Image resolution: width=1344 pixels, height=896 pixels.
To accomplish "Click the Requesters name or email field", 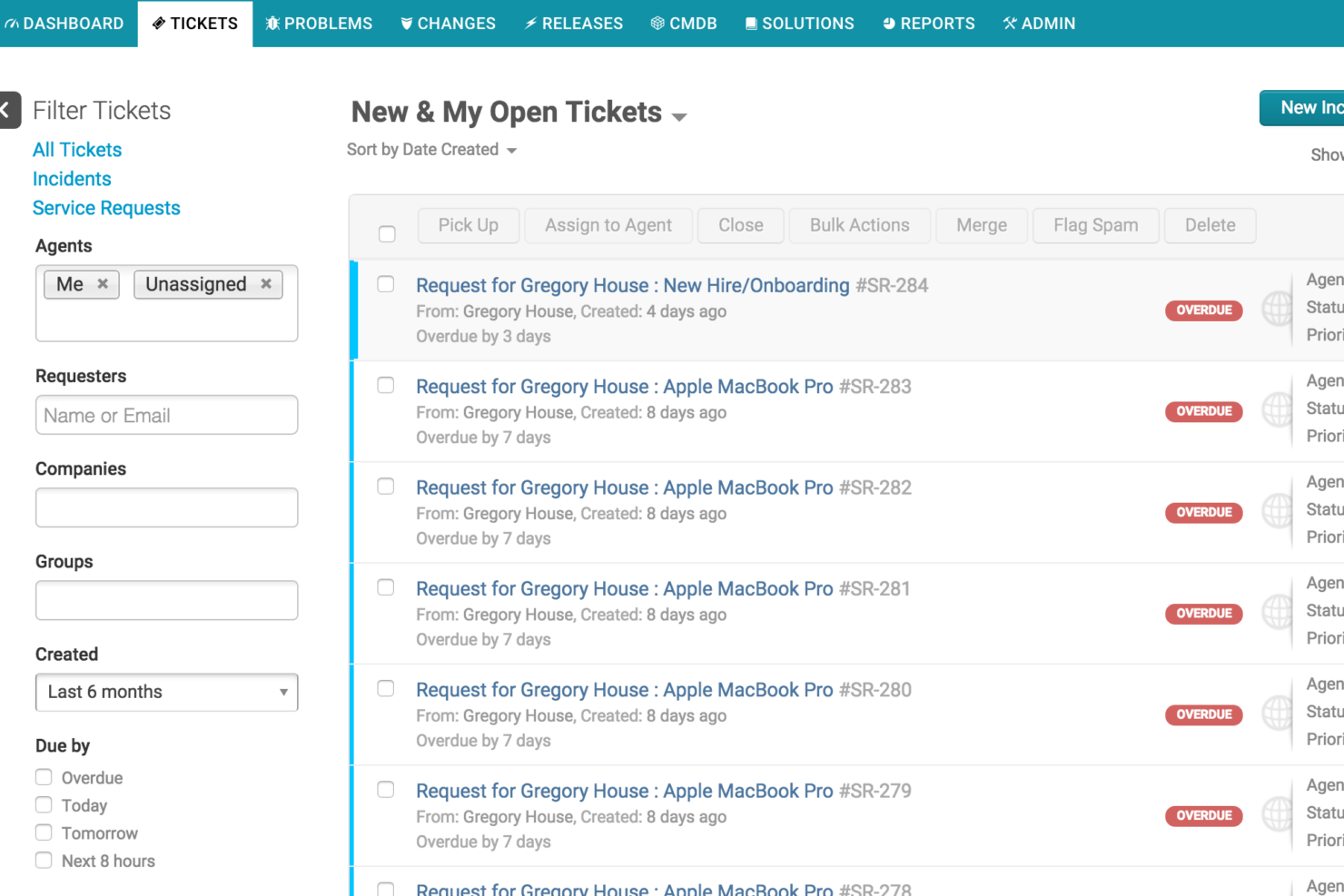I will [x=166, y=415].
